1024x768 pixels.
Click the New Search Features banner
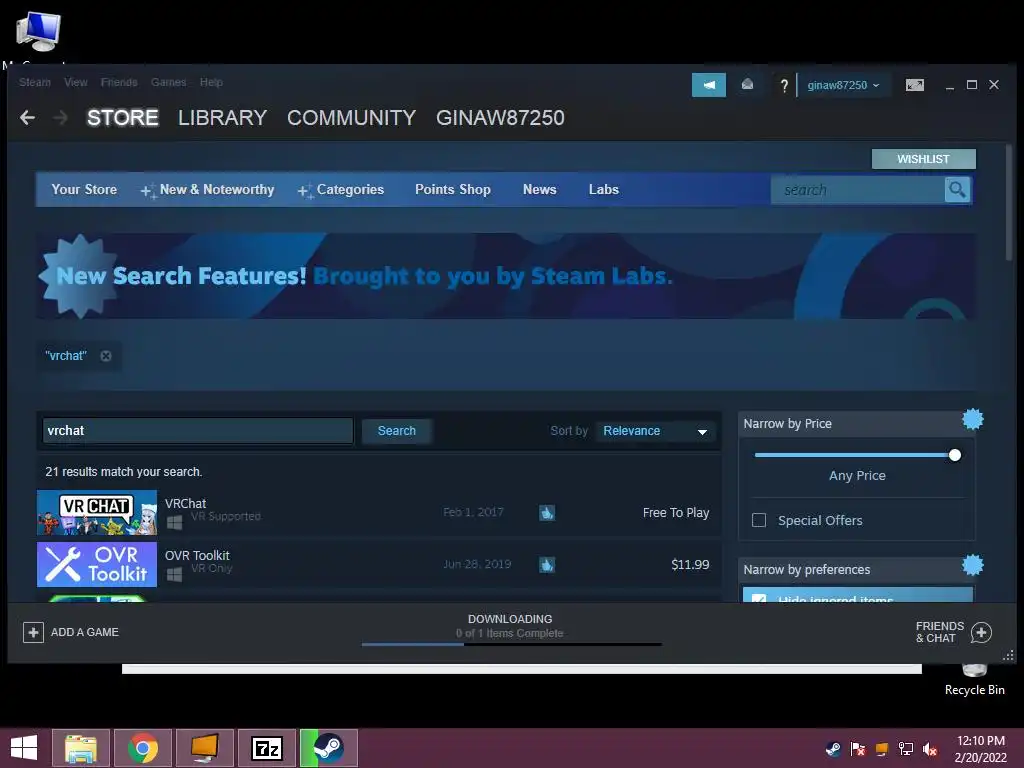pyautogui.click(x=506, y=276)
